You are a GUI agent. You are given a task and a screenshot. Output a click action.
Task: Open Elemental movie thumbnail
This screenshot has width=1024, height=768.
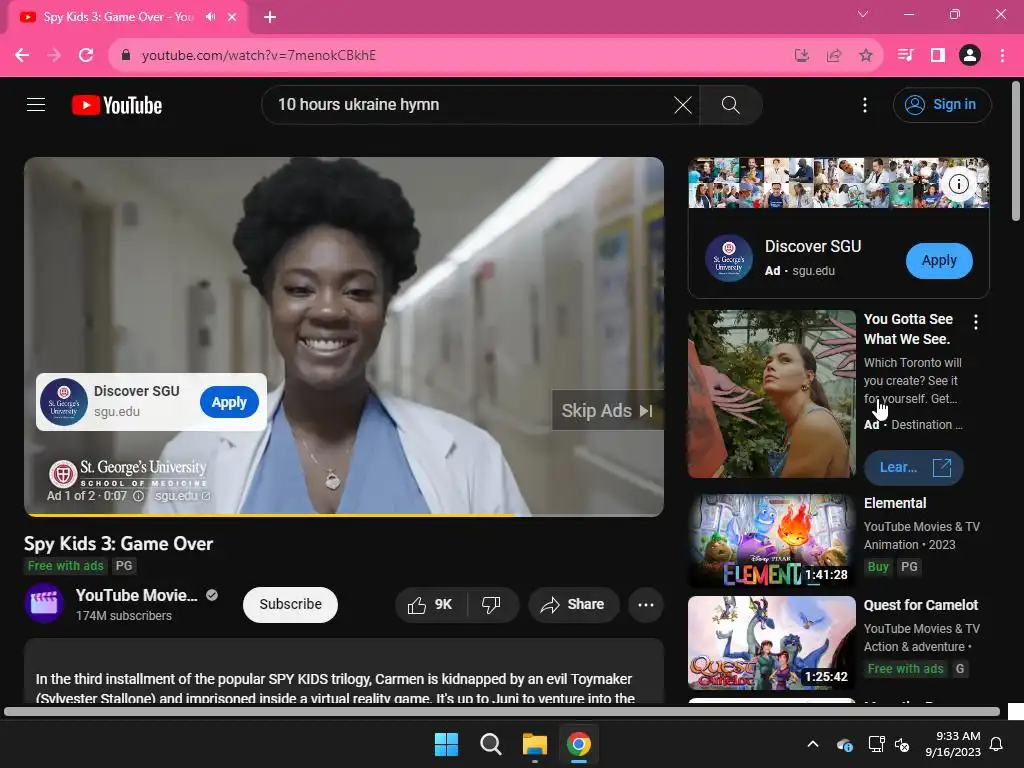[x=771, y=541]
